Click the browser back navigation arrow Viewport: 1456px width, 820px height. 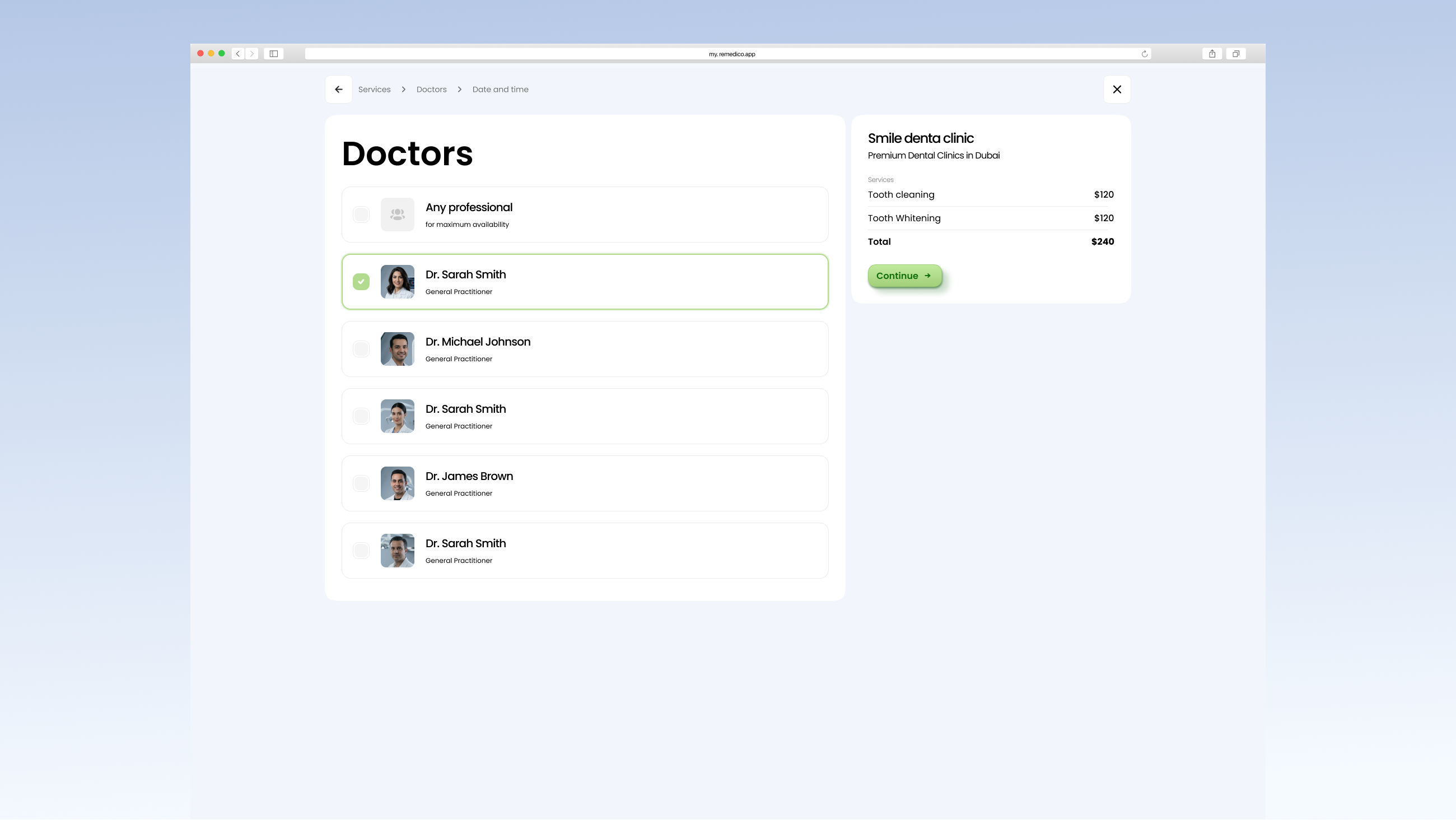pyautogui.click(x=238, y=54)
